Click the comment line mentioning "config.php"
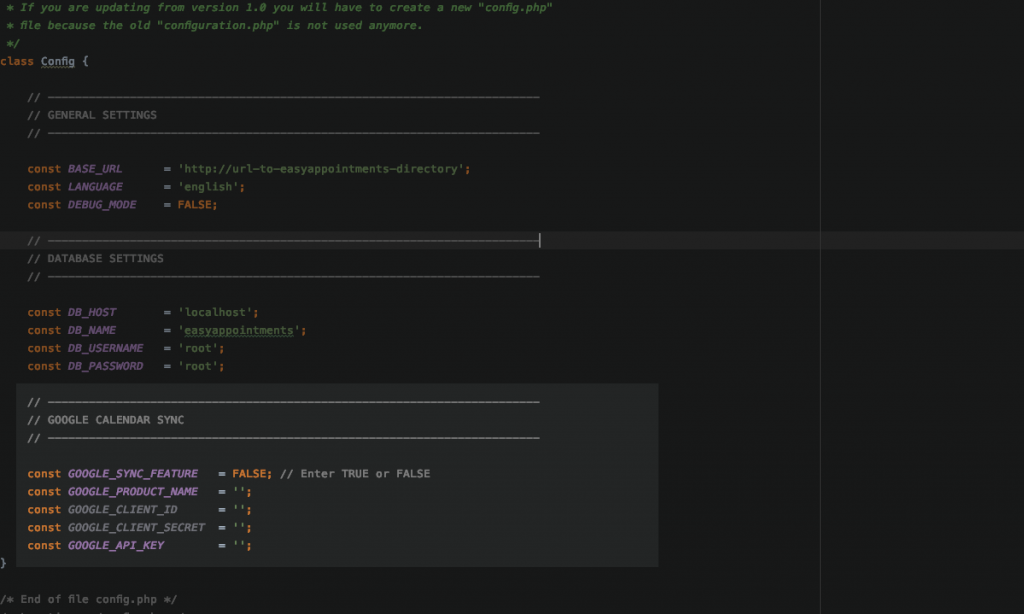The width and height of the screenshot is (1024, 614). pyautogui.click(x=279, y=8)
